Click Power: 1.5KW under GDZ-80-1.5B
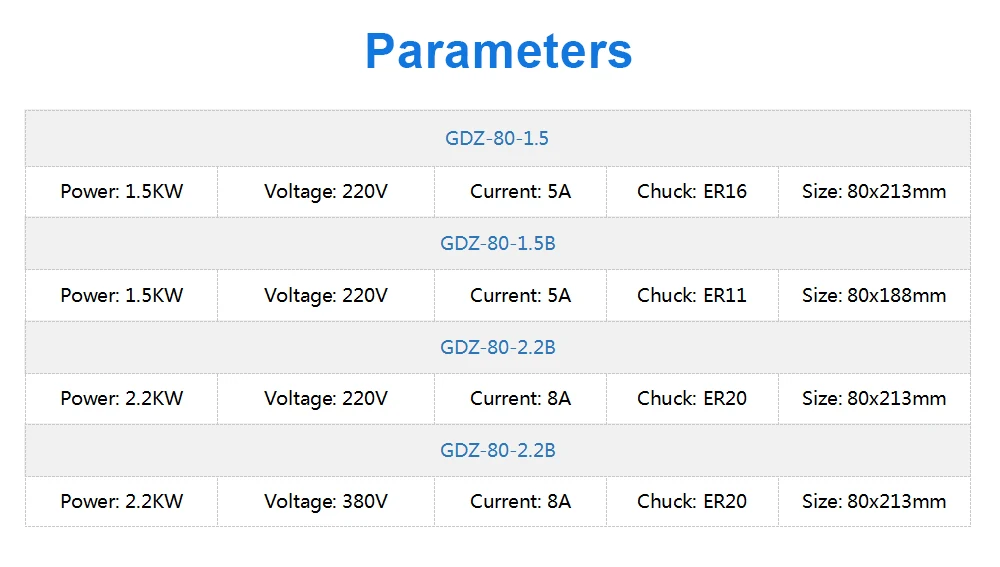The height and width of the screenshot is (567, 1000). (x=122, y=295)
